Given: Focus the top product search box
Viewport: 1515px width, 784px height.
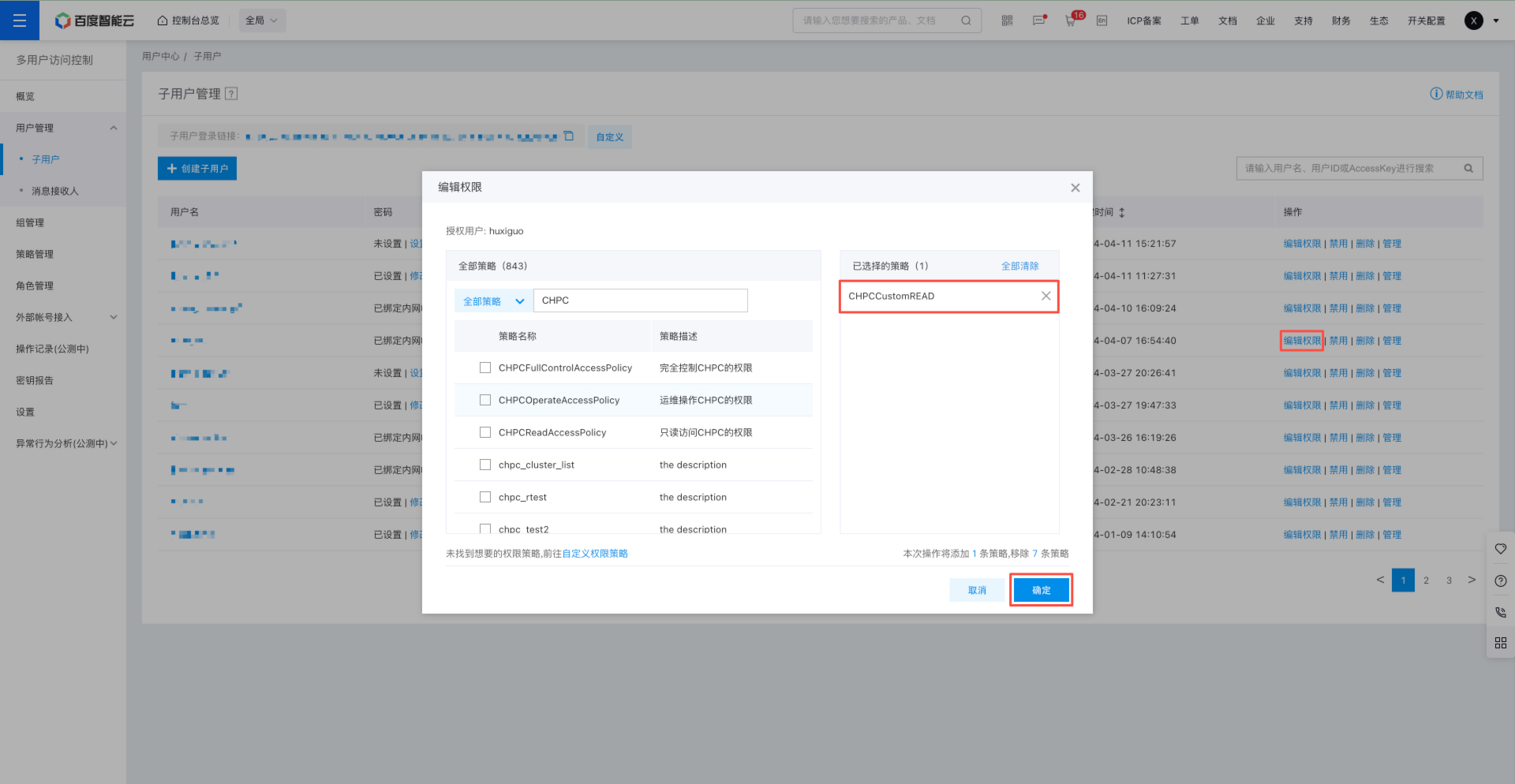Looking at the screenshot, I should pos(887,21).
